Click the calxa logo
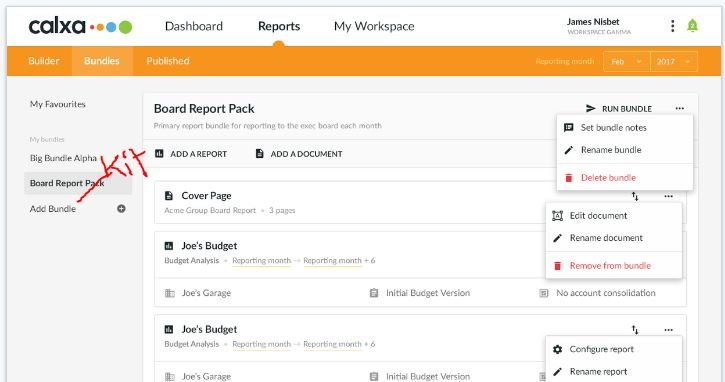The image size is (725, 382). (80, 26)
